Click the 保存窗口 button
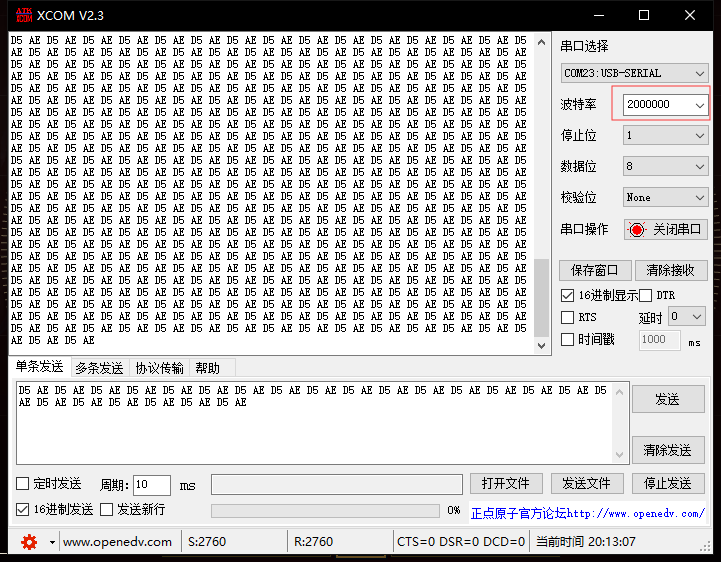 [x=595, y=270]
